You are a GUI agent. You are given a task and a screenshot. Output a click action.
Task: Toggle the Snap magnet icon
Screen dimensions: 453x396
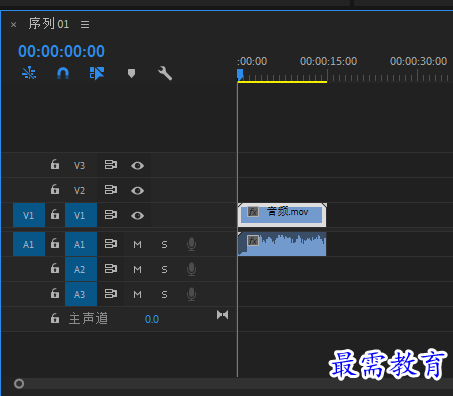coord(63,73)
